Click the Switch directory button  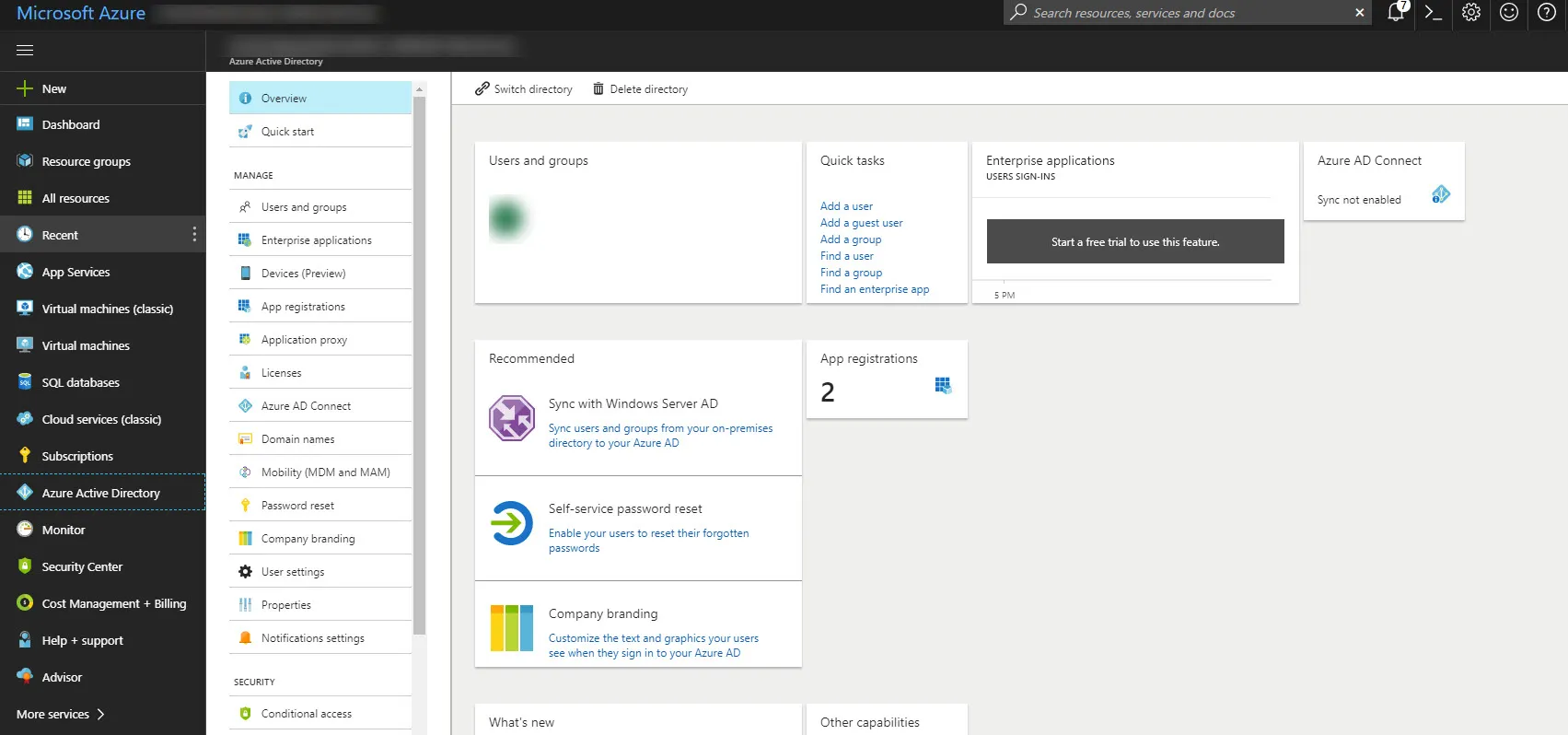(x=524, y=89)
